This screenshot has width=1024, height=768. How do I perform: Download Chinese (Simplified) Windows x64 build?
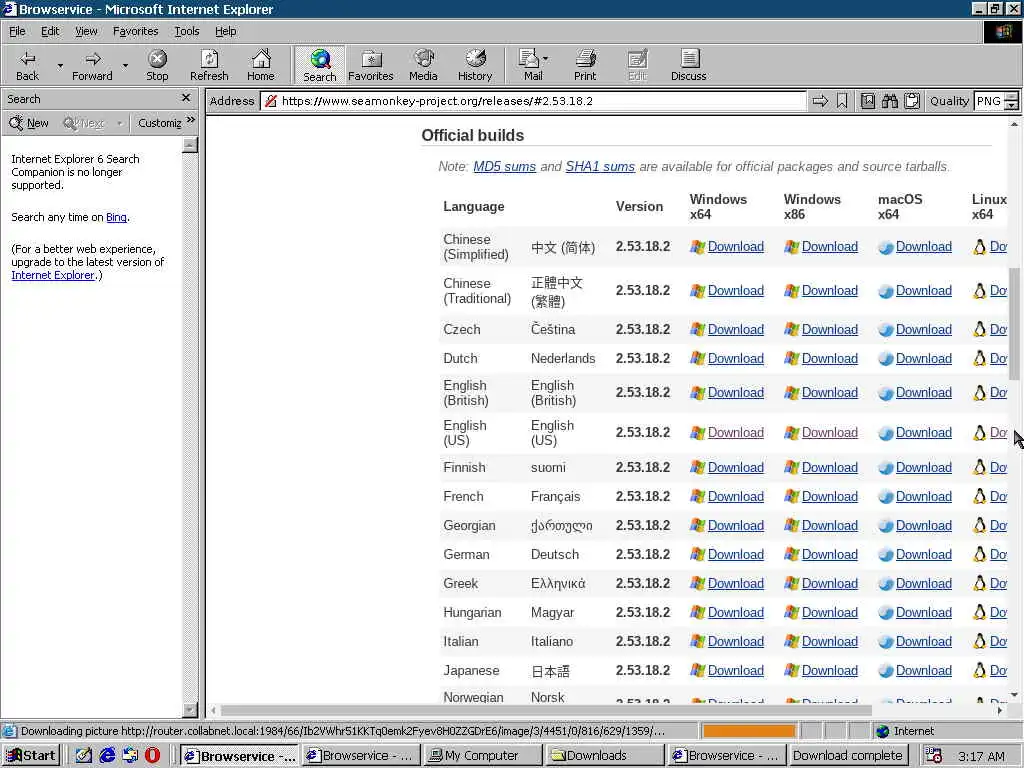coord(735,247)
